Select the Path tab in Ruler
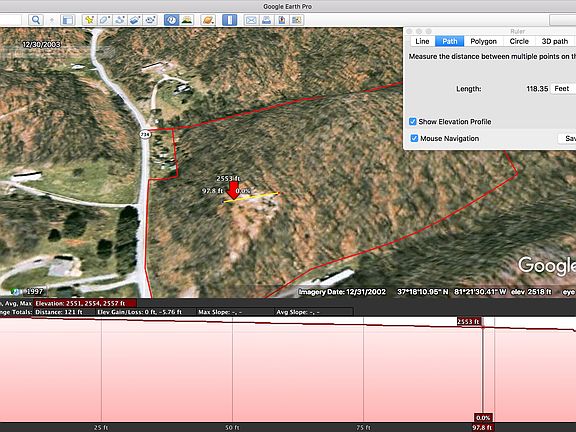 (x=450, y=41)
